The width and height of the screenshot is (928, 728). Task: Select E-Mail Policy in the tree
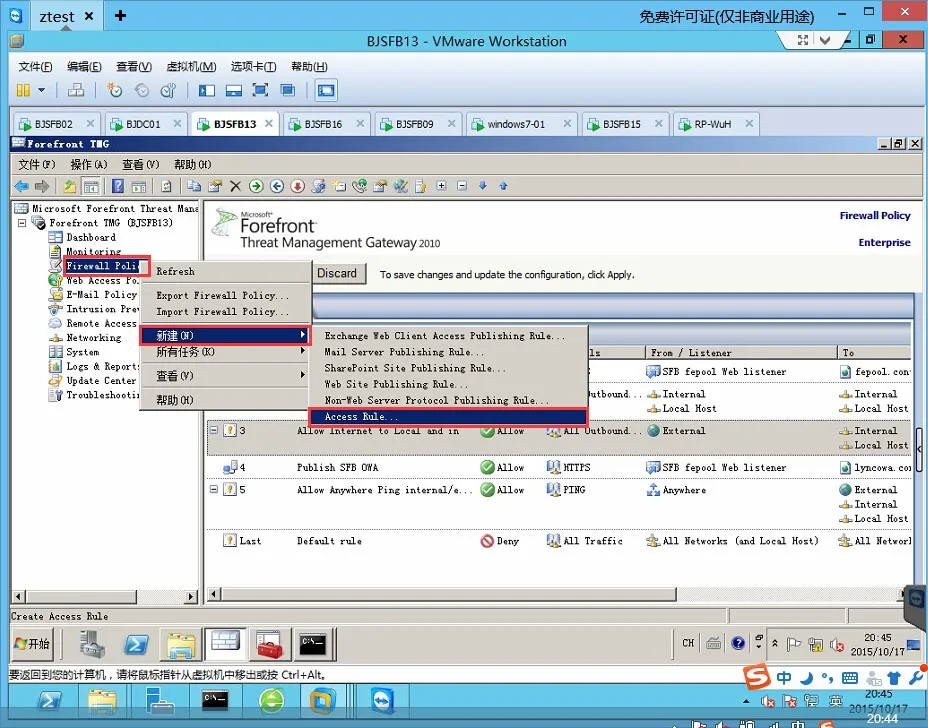click(x=101, y=295)
